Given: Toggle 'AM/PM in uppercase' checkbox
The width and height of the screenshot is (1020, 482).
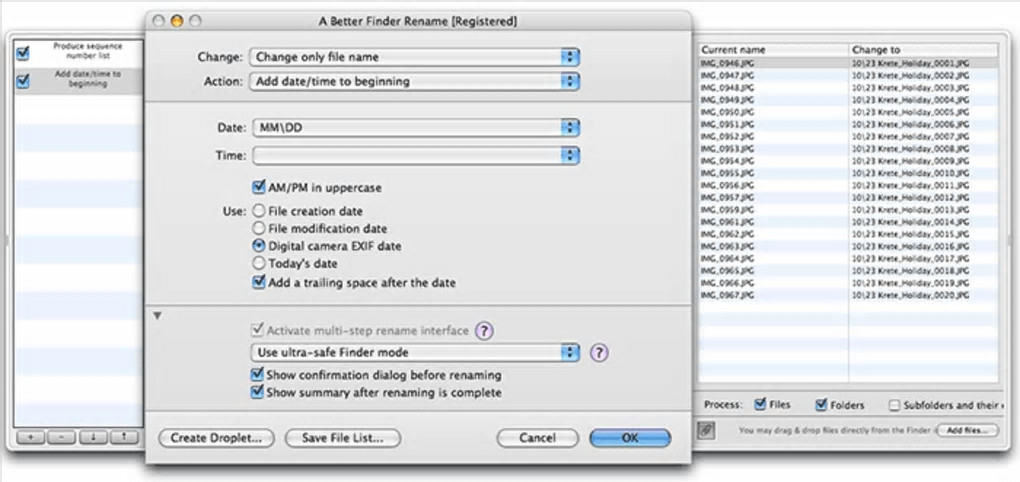Looking at the screenshot, I should tap(259, 187).
